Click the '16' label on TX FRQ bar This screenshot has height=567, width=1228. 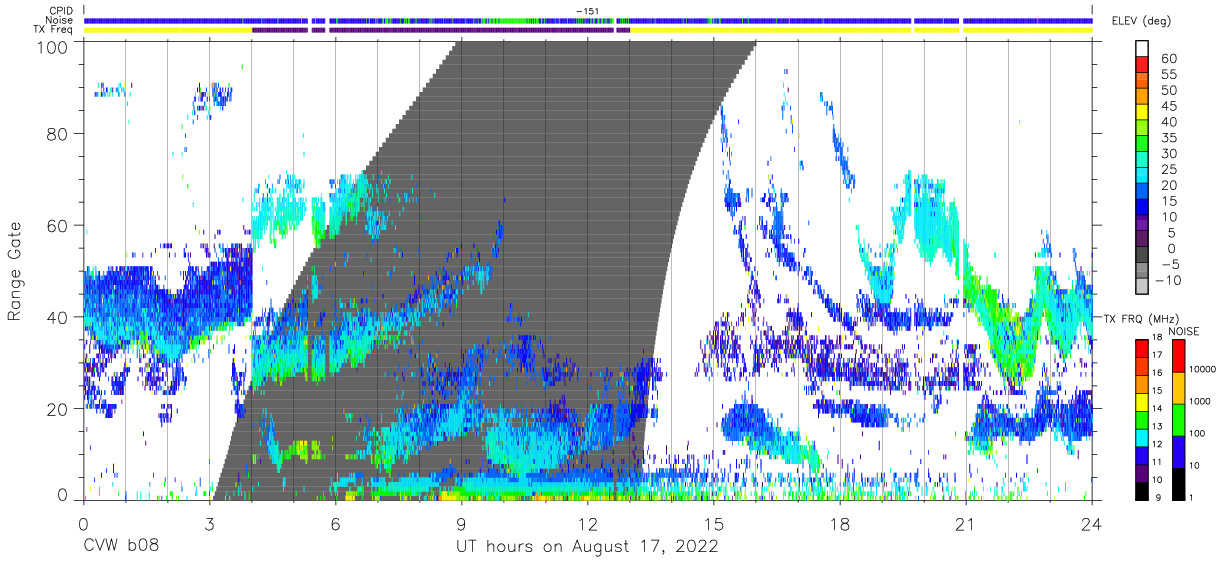(1157, 373)
